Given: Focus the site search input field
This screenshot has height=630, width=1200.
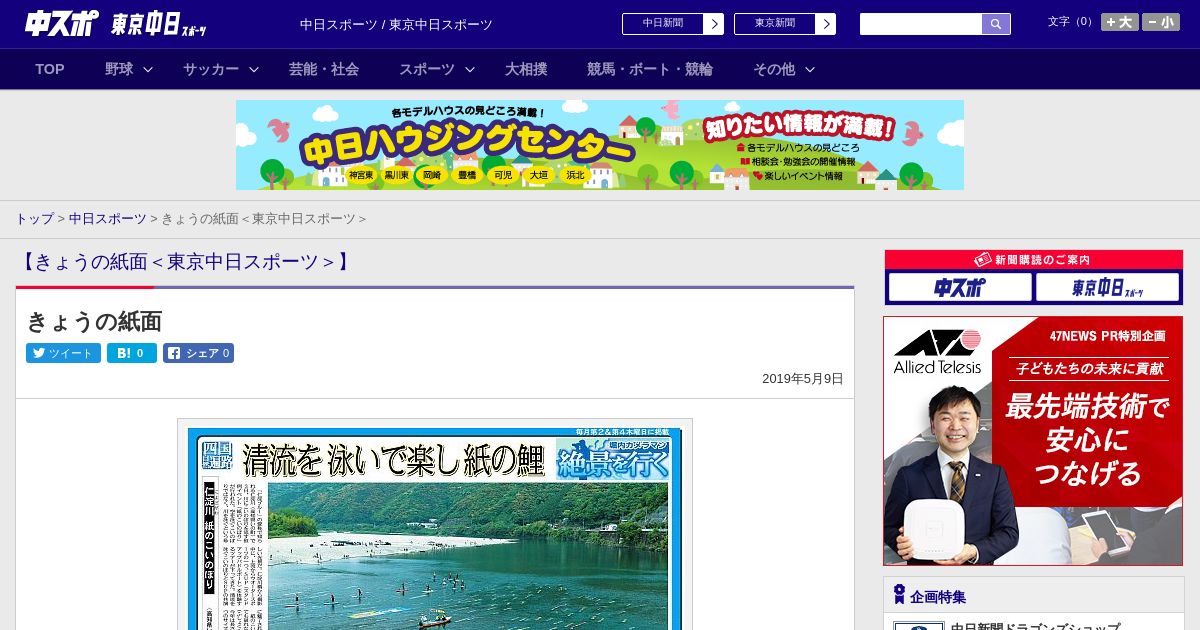Looking at the screenshot, I should (921, 24).
